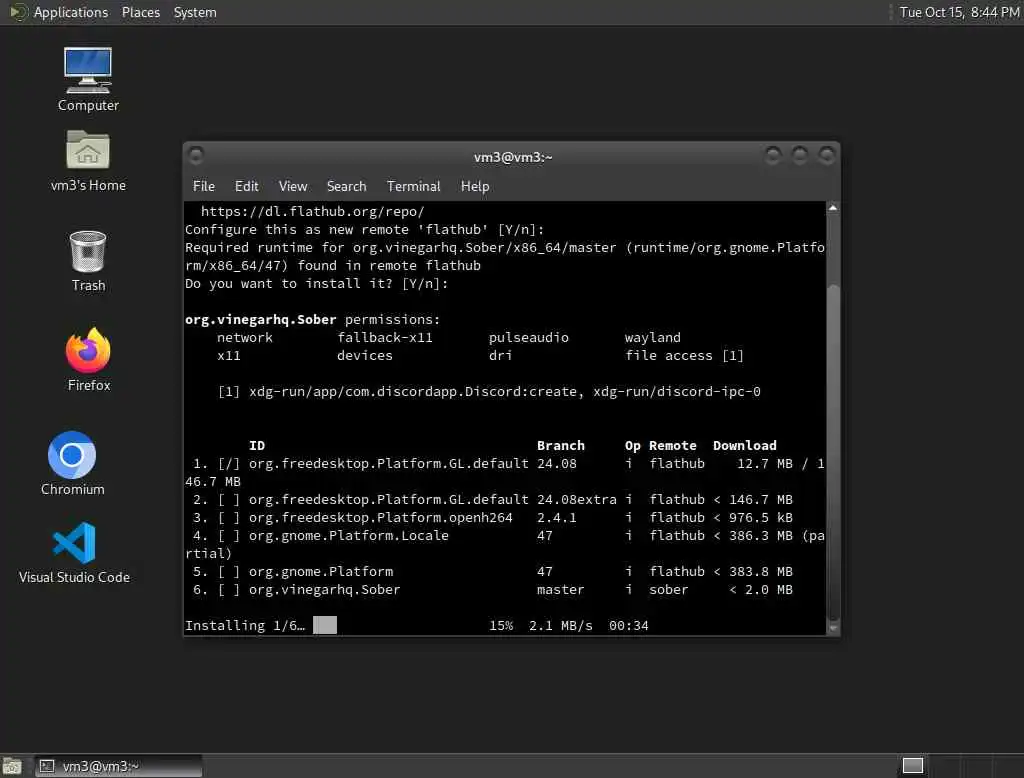Close the terminal window
This screenshot has width=1024, height=778.
click(826, 155)
